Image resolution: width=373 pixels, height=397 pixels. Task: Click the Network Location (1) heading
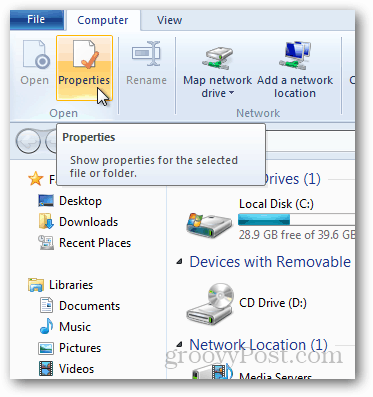click(259, 345)
